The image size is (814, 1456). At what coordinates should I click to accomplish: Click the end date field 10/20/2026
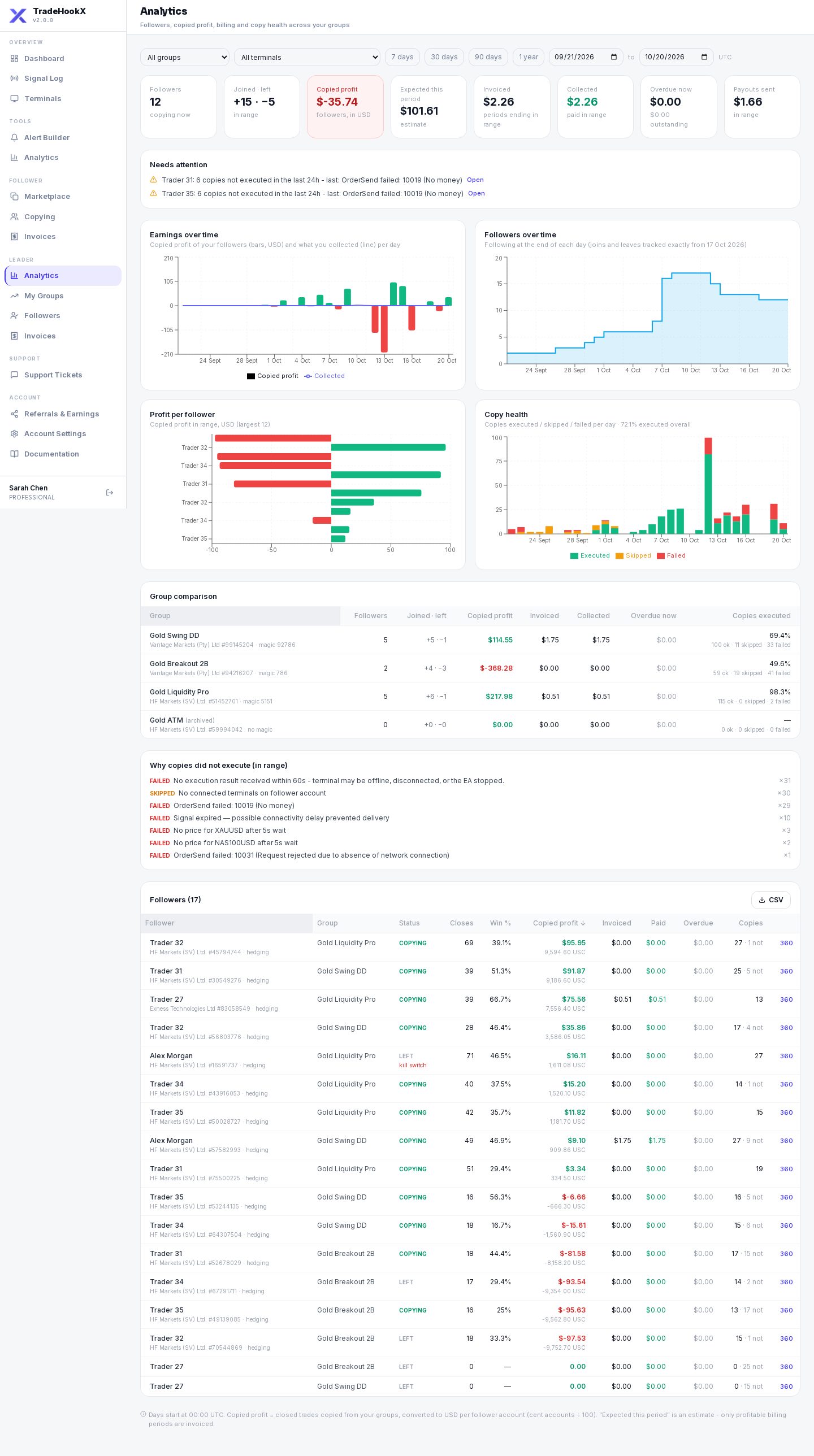(676, 57)
